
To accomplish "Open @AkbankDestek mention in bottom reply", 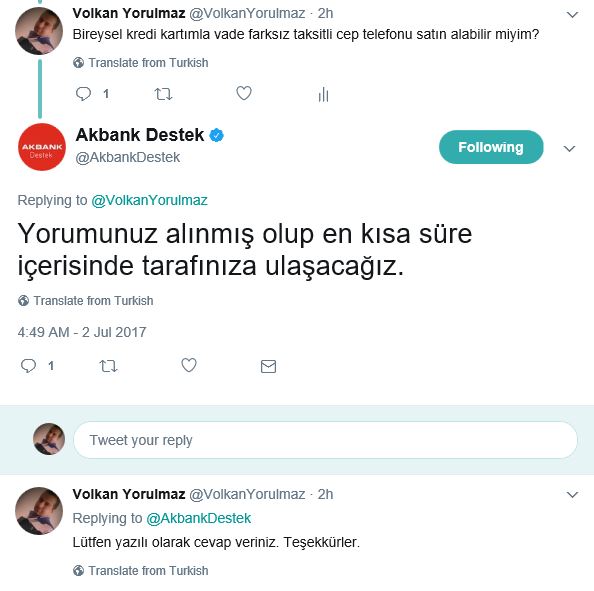I will pos(199,518).
